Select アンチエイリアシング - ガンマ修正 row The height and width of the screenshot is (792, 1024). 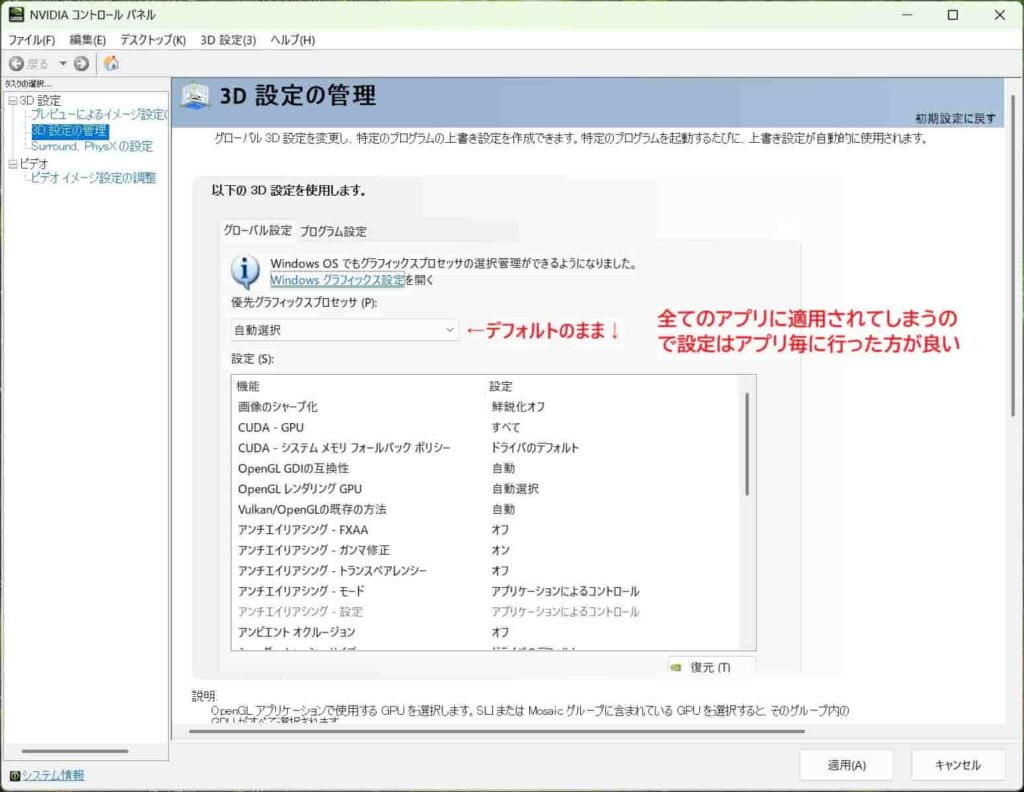pyautogui.click(x=486, y=550)
